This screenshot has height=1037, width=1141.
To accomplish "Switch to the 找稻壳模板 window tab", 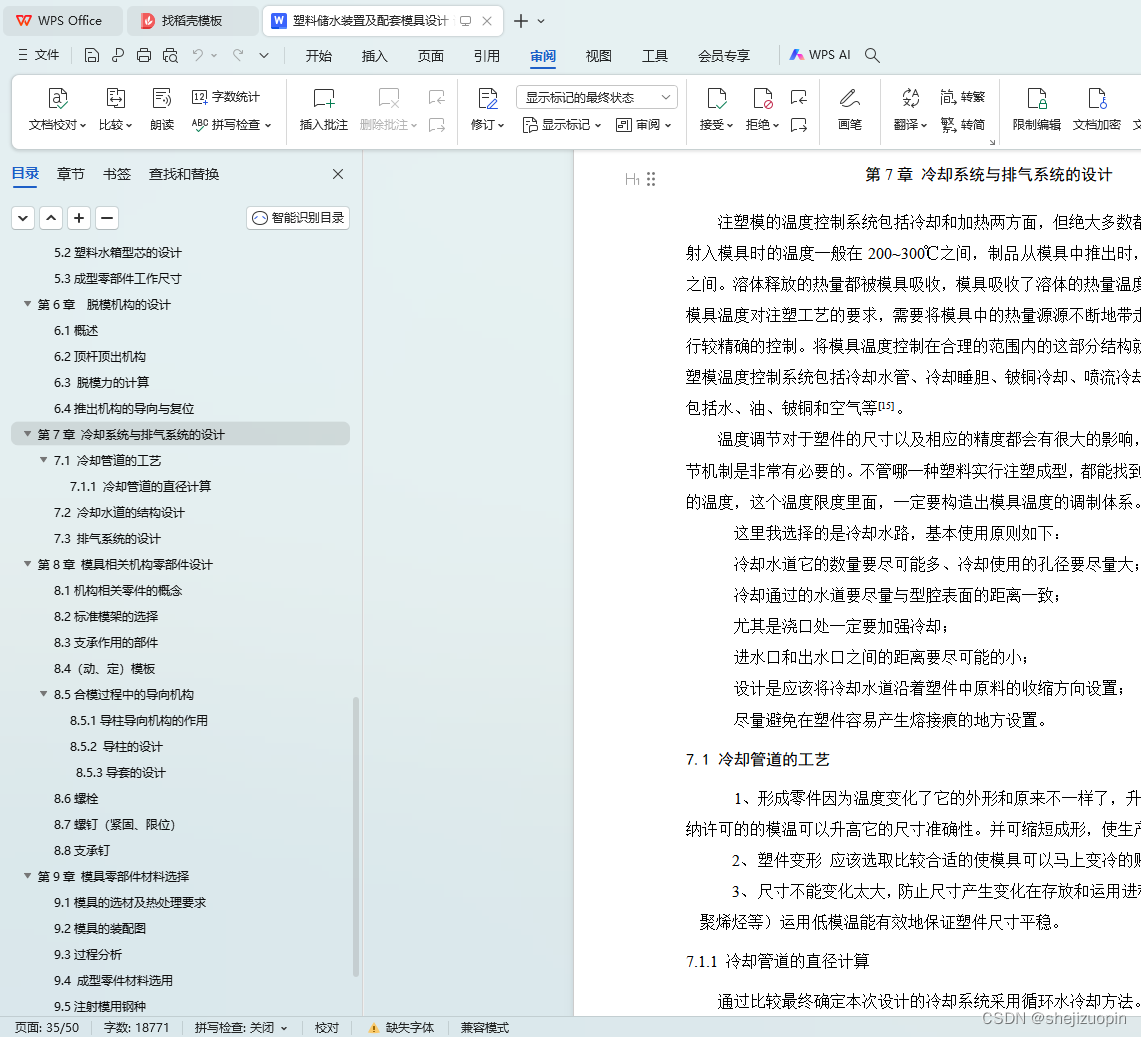I will click(192, 21).
